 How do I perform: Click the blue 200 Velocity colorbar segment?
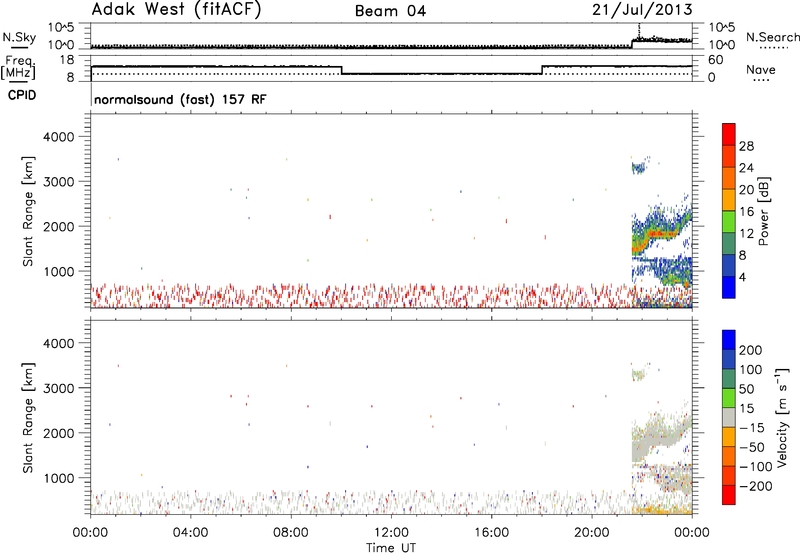tap(729, 340)
